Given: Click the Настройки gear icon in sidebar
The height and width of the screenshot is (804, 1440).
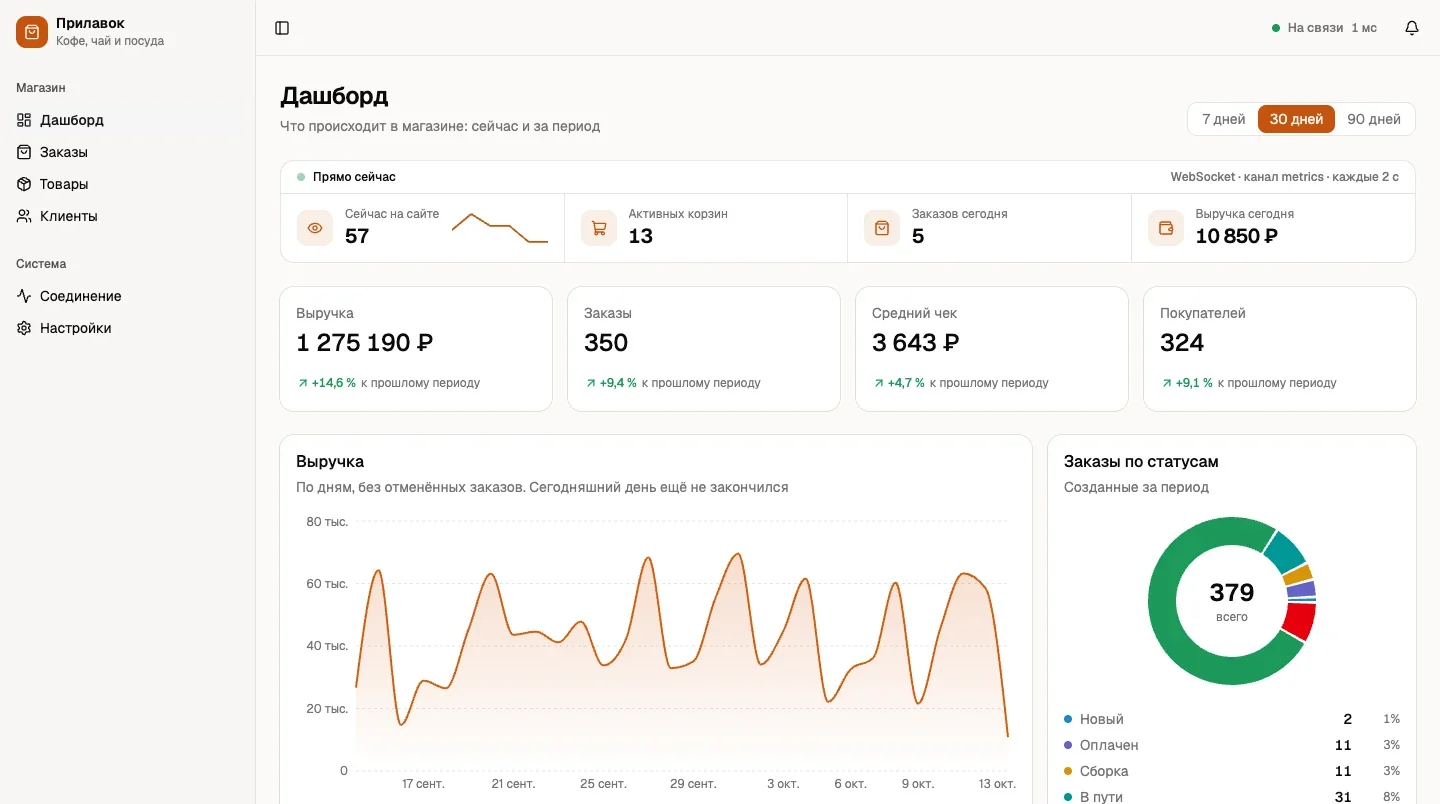Looking at the screenshot, I should (x=24, y=328).
